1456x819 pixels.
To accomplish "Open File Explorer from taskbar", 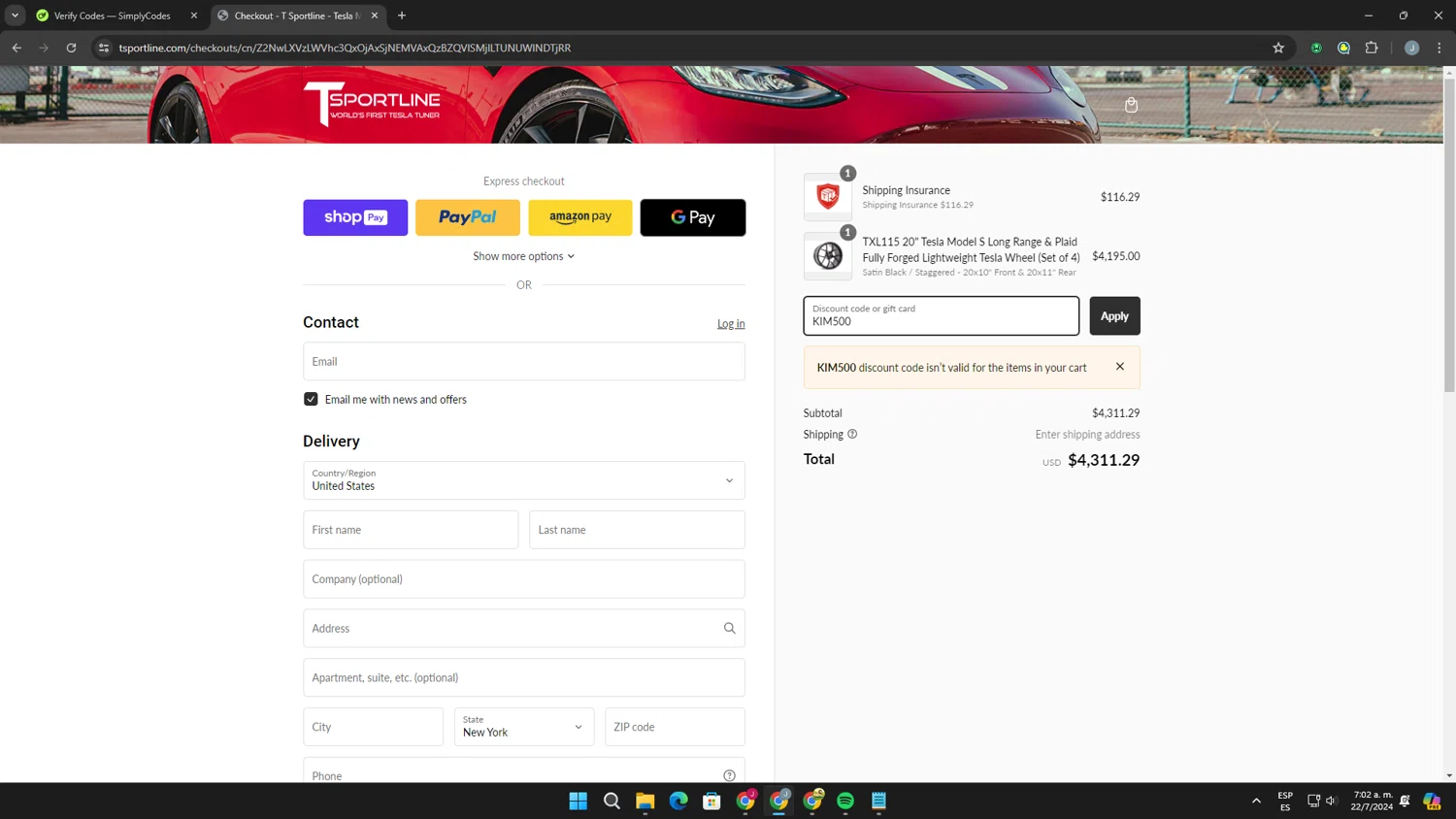I will (645, 801).
